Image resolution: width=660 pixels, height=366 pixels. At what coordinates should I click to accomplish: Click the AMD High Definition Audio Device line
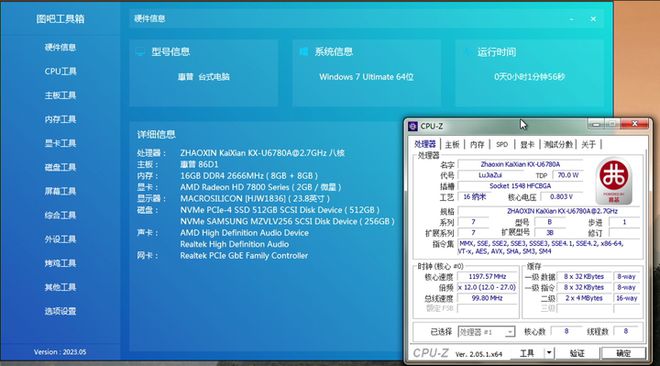pos(244,233)
